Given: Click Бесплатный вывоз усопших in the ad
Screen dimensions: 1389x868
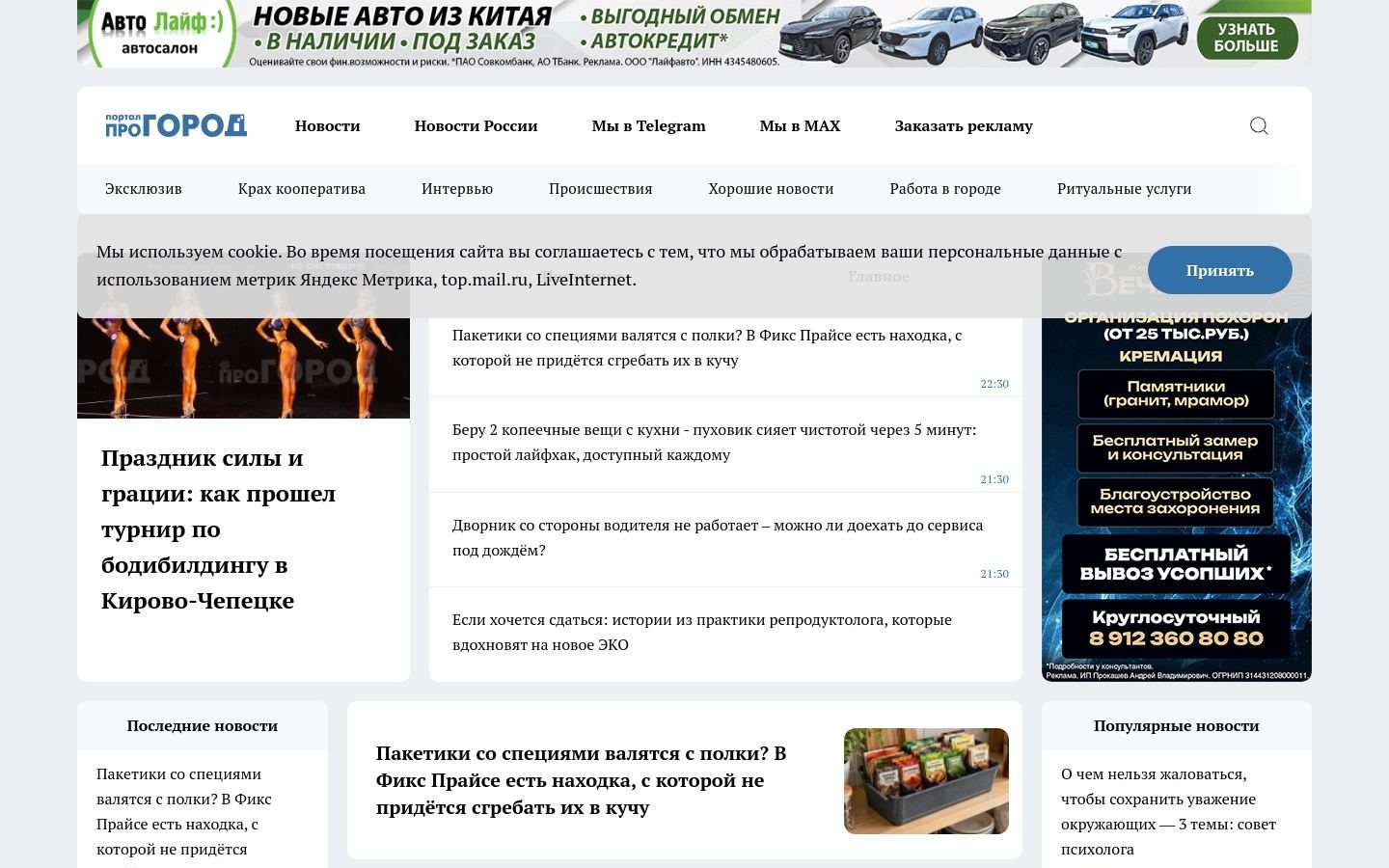Looking at the screenshot, I should pyautogui.click(x=1176, y=563).
